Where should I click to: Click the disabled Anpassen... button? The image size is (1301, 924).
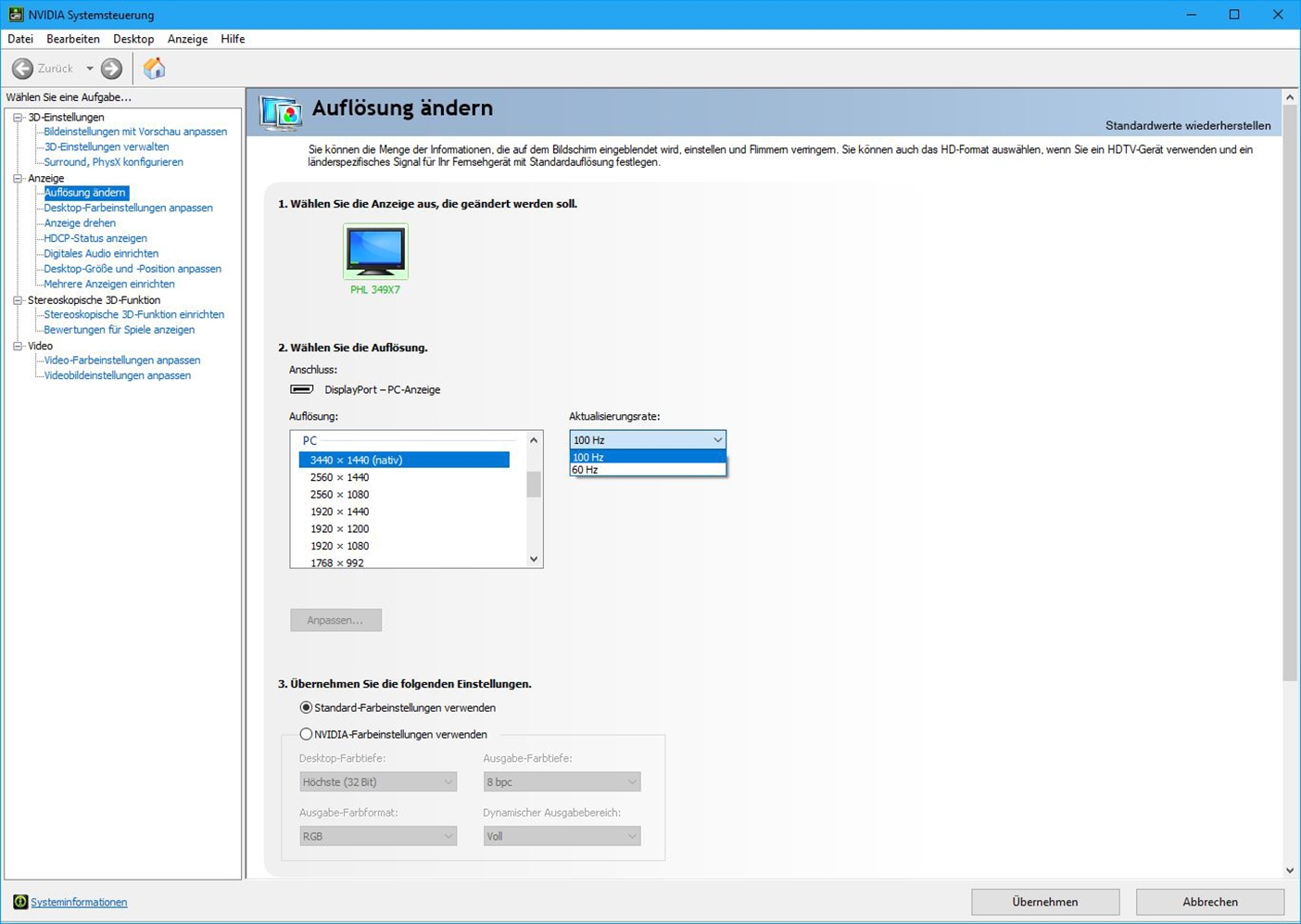click(336, 620)
